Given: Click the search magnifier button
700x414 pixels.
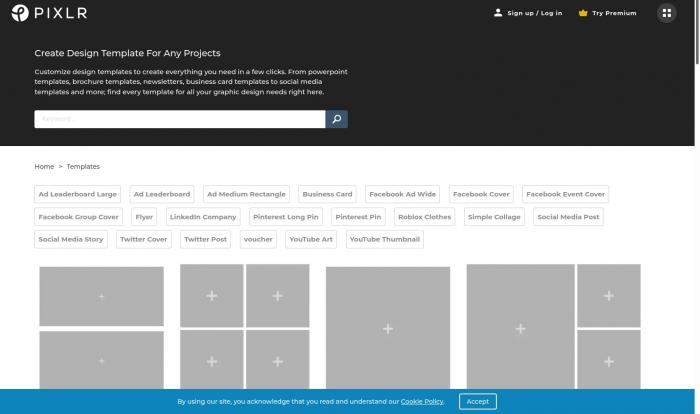Looking at the screenshot, I should [x=337, y=119].
